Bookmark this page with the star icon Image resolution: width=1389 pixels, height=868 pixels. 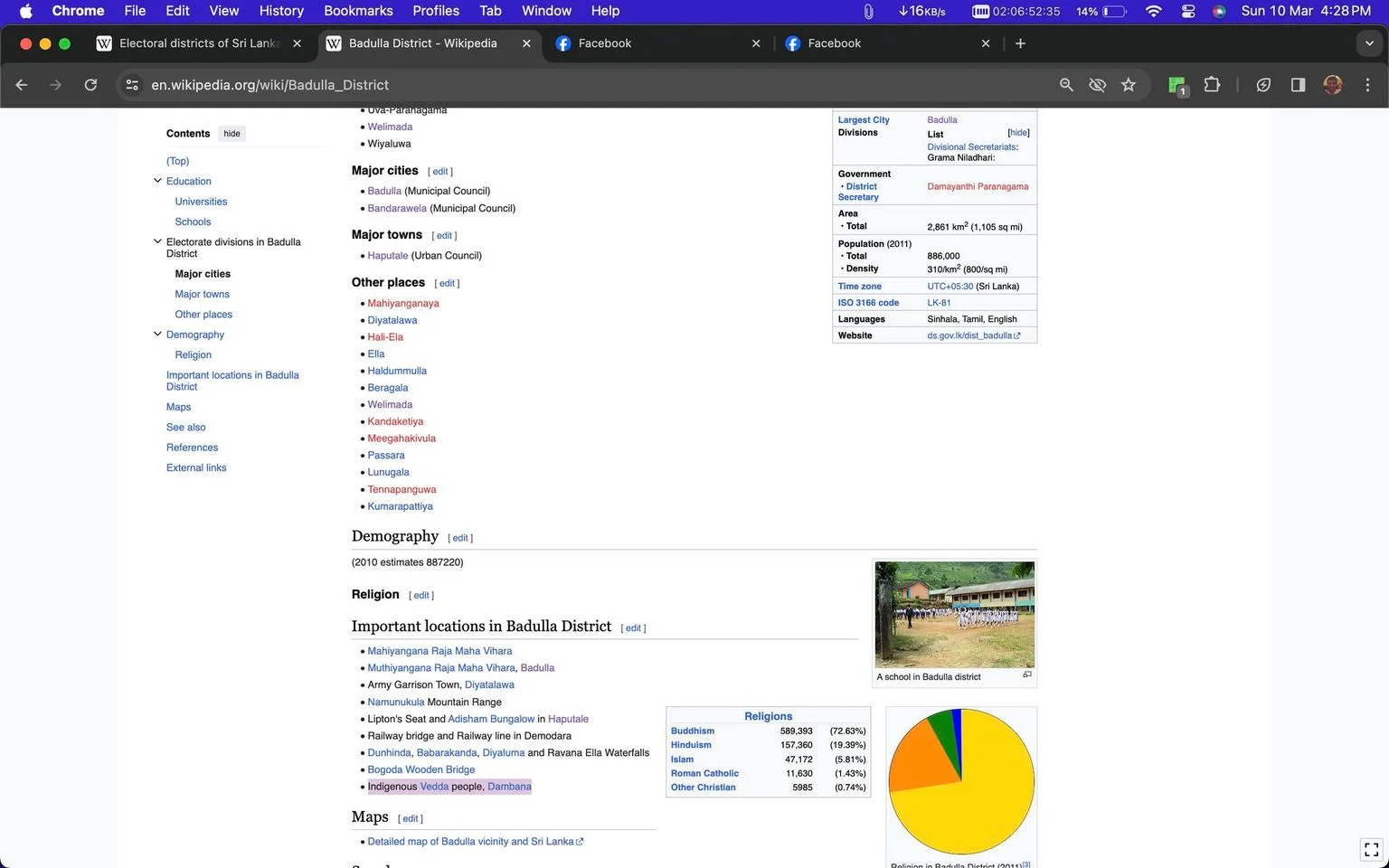(x=1129, y=85)
